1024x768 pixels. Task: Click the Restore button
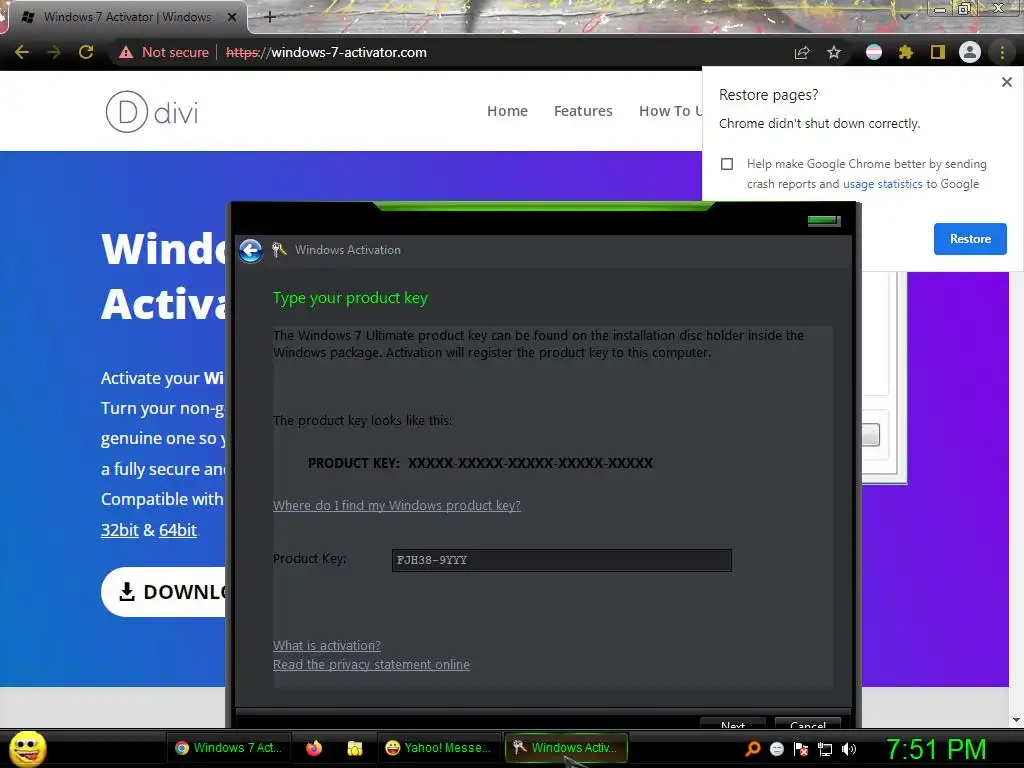[970, 239]
